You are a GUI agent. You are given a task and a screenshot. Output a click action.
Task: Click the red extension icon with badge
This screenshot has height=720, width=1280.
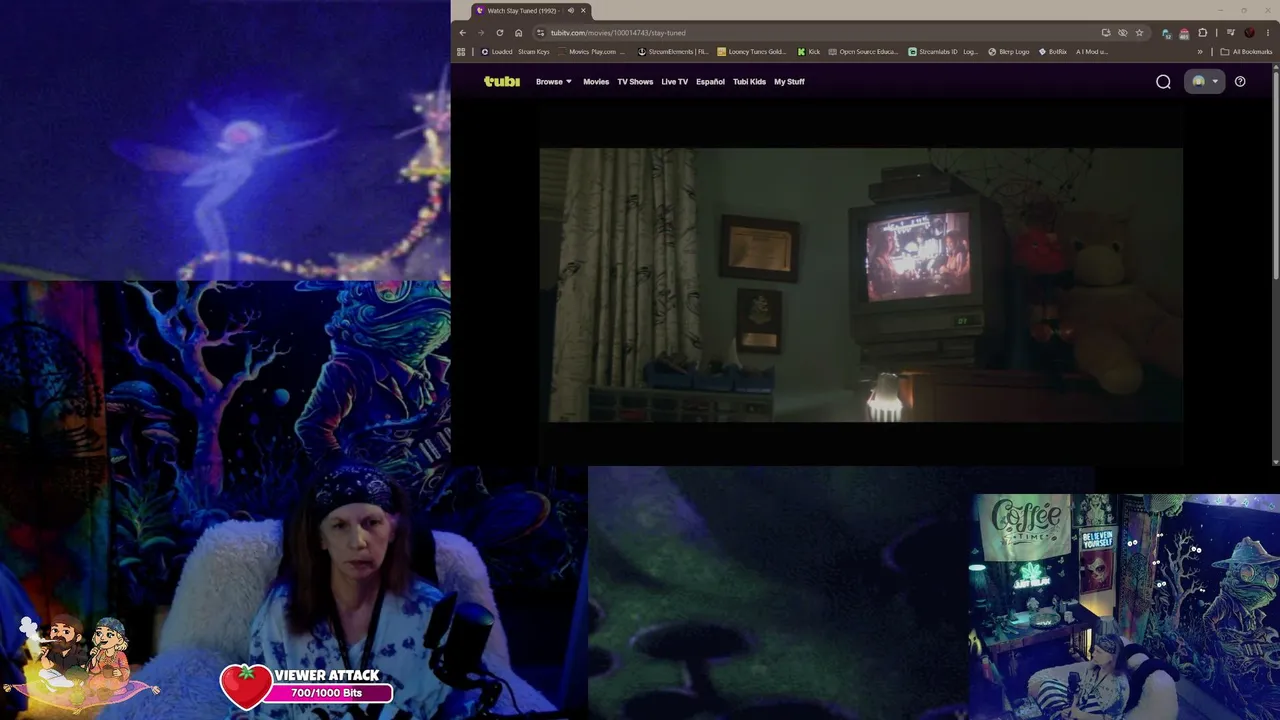pyautogui.click(x=1184, y=33)
